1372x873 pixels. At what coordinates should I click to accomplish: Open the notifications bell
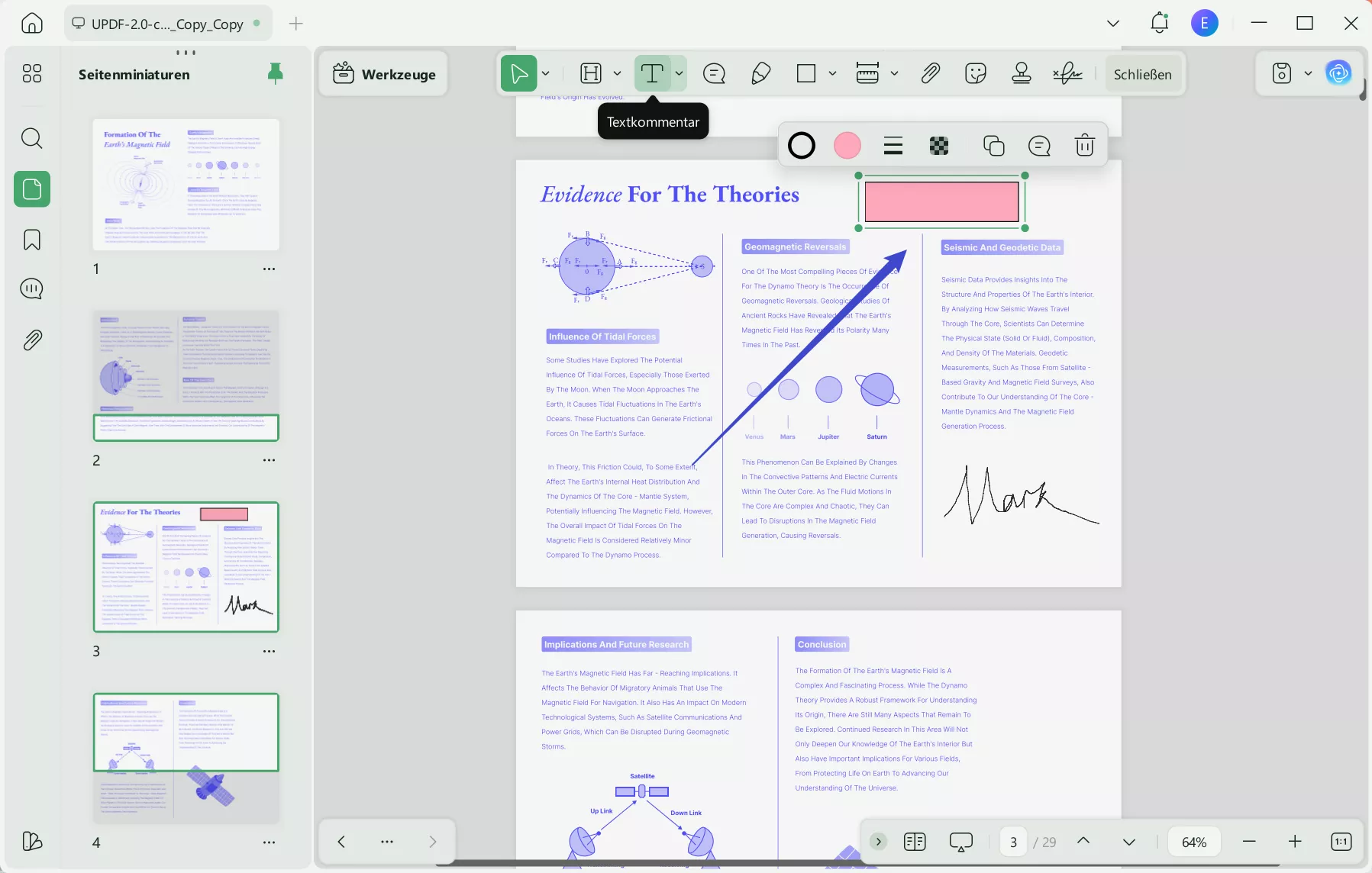click(1159, 23)
